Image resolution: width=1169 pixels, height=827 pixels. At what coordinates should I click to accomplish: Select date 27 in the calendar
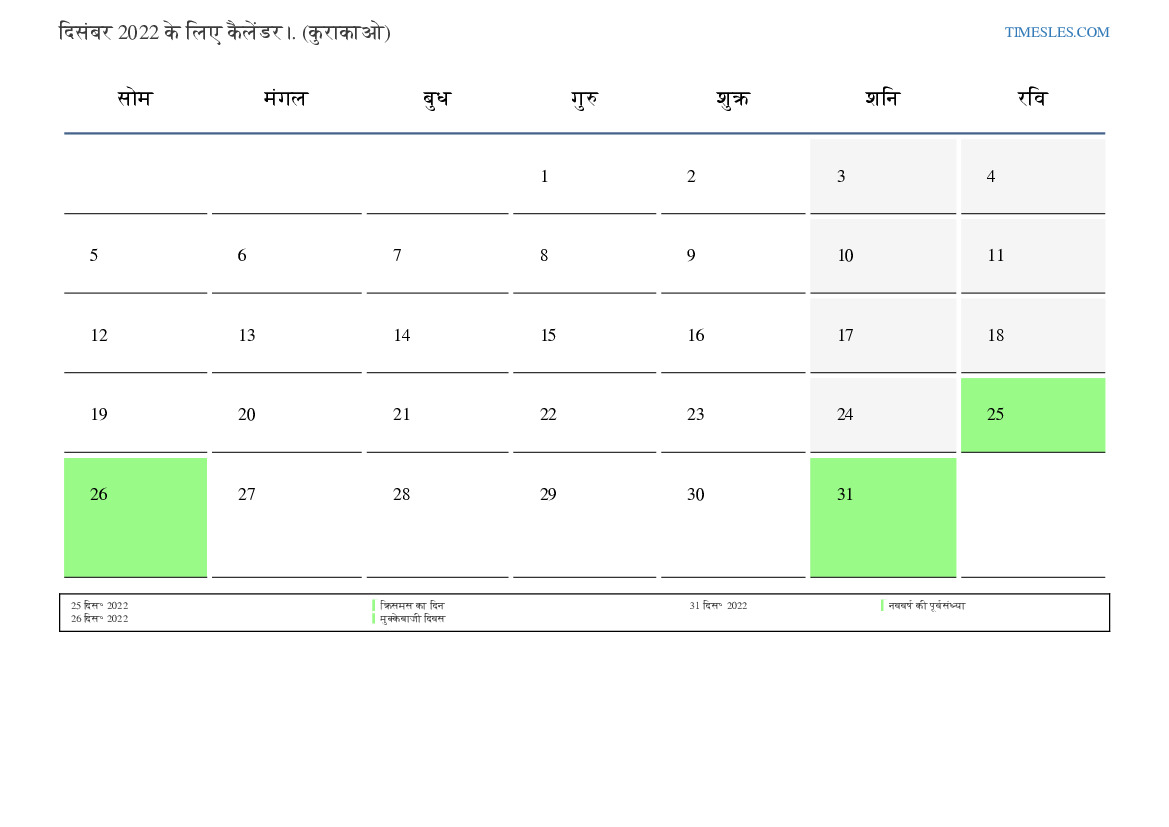(286, 518)
